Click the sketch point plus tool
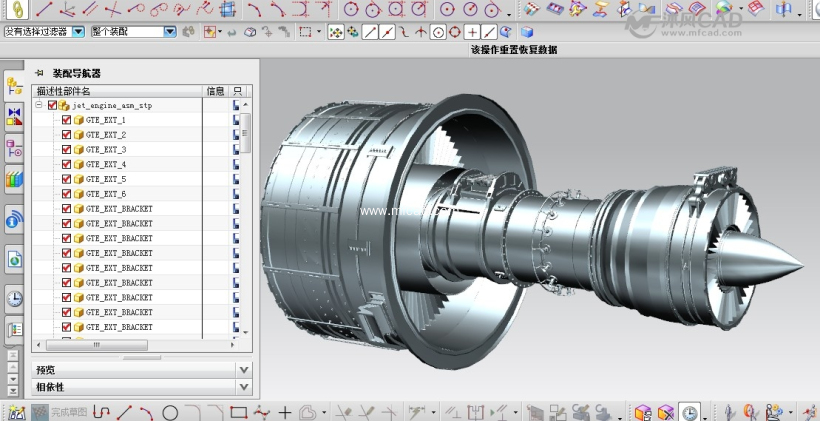 point(285,412)
